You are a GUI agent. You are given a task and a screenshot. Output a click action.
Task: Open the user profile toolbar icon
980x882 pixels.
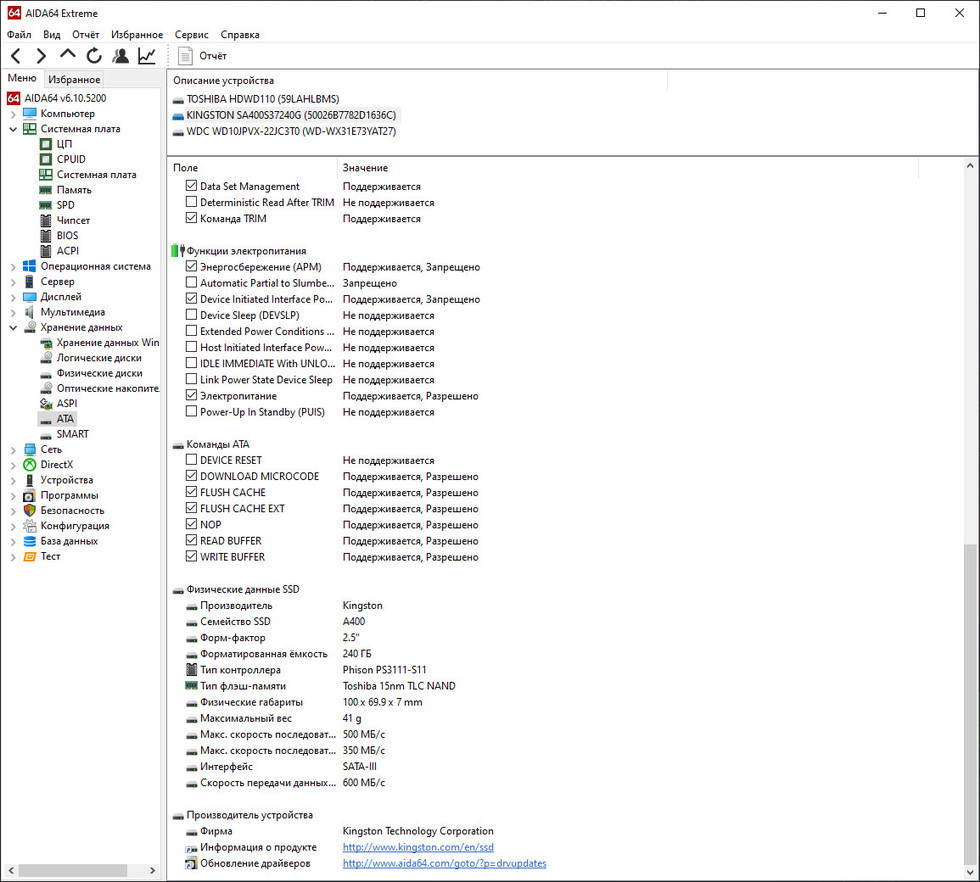coord(121,56)
